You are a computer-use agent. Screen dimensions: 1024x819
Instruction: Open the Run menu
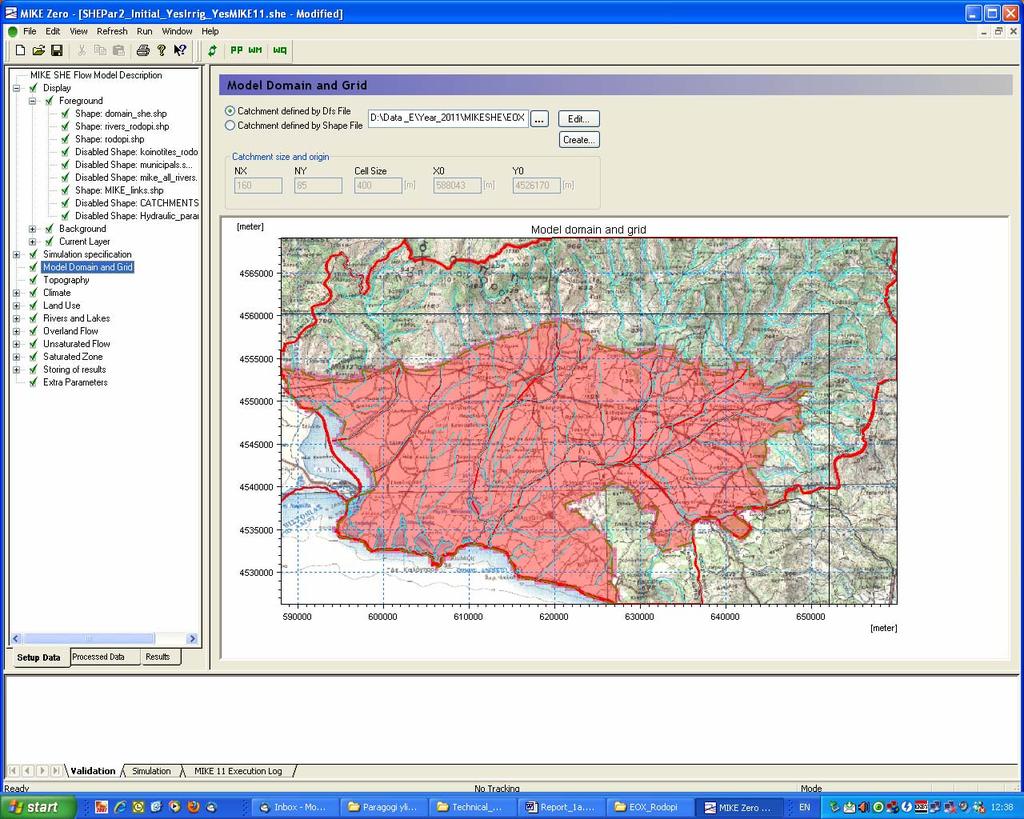[x=144, y=31]
